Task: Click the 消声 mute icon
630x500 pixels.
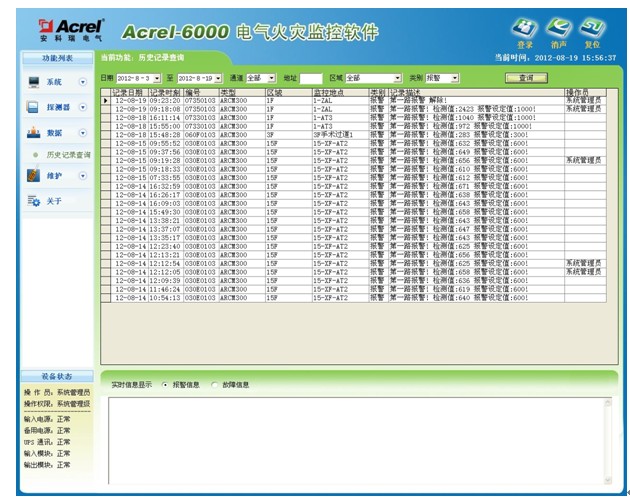Action: click(558, 29)
